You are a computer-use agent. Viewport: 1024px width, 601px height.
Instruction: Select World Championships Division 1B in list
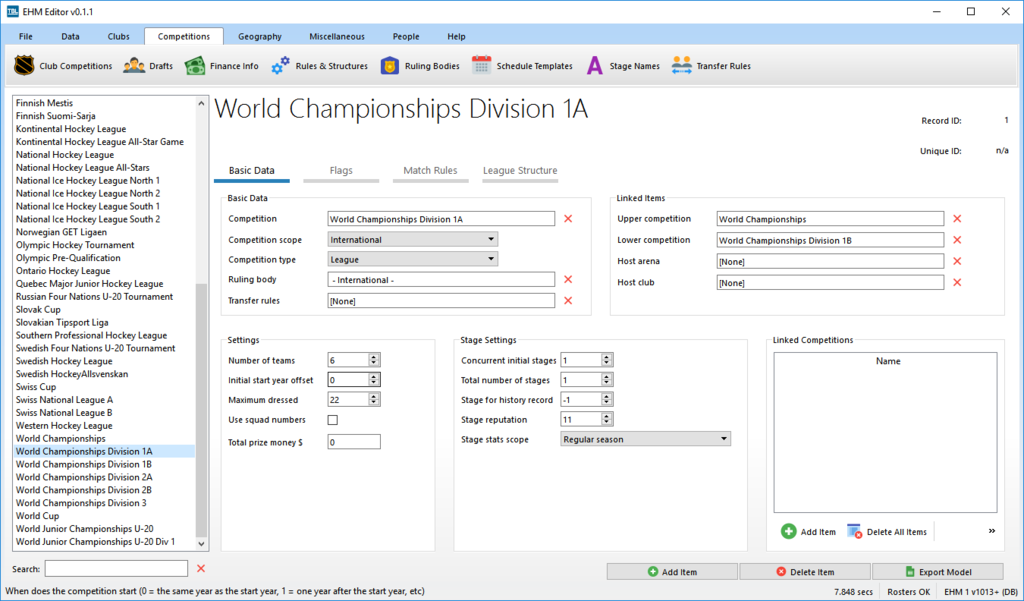104,464
